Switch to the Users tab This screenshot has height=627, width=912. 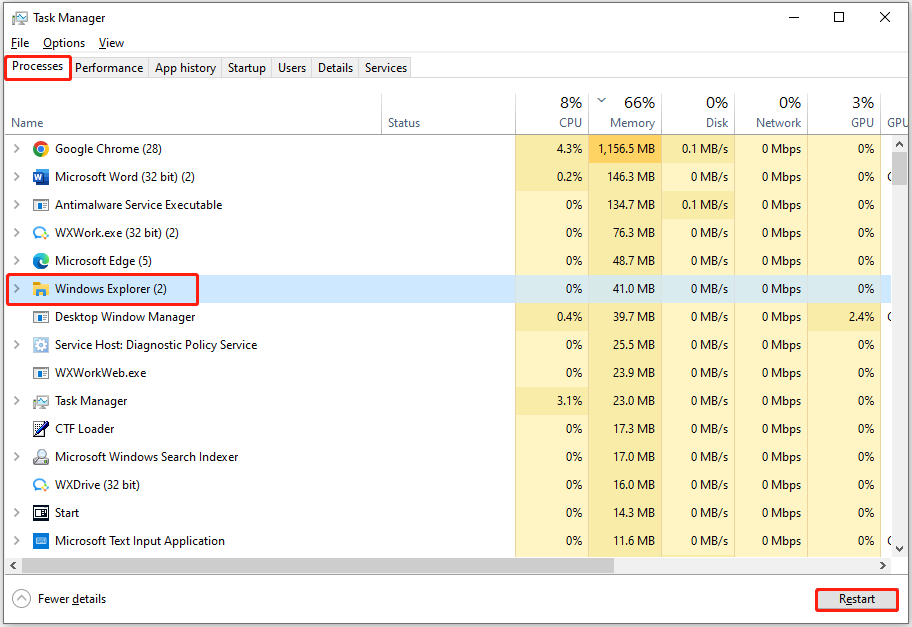(x=292, y=68)
